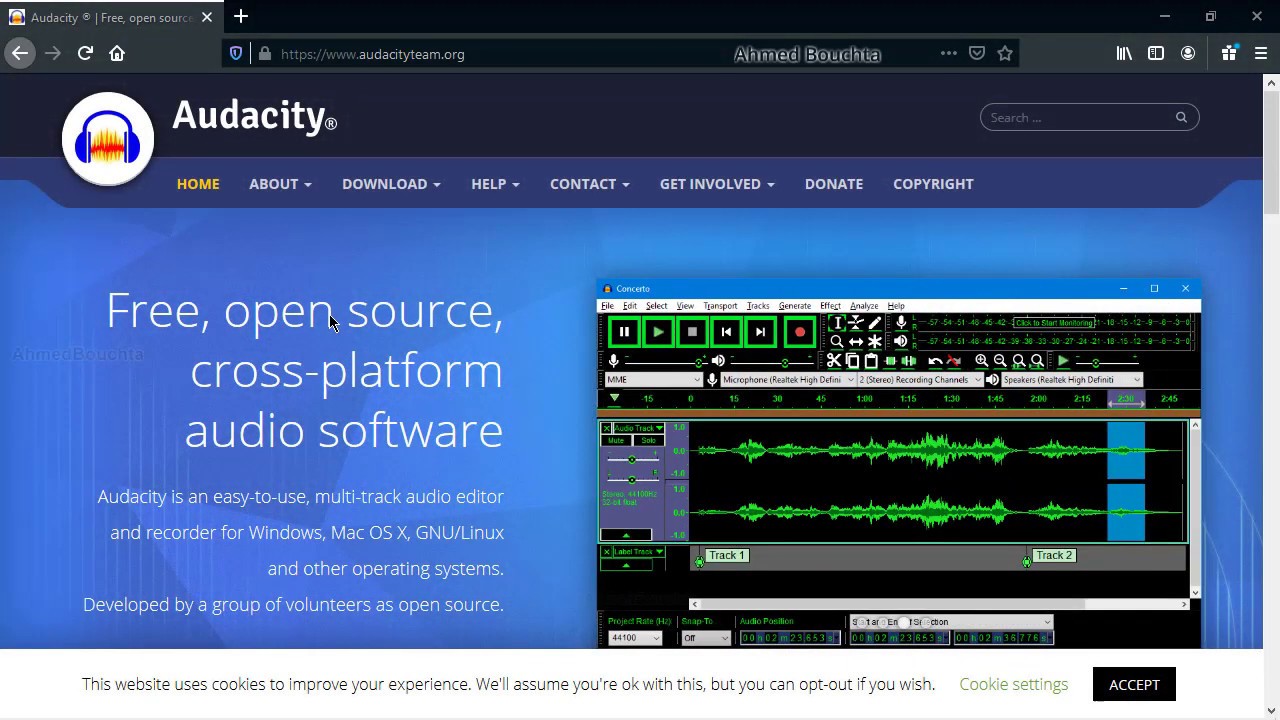Viewport: 1280px width, 720px height.
Task: Open tracking protection shield in address bar
Action: coord(236,54)
